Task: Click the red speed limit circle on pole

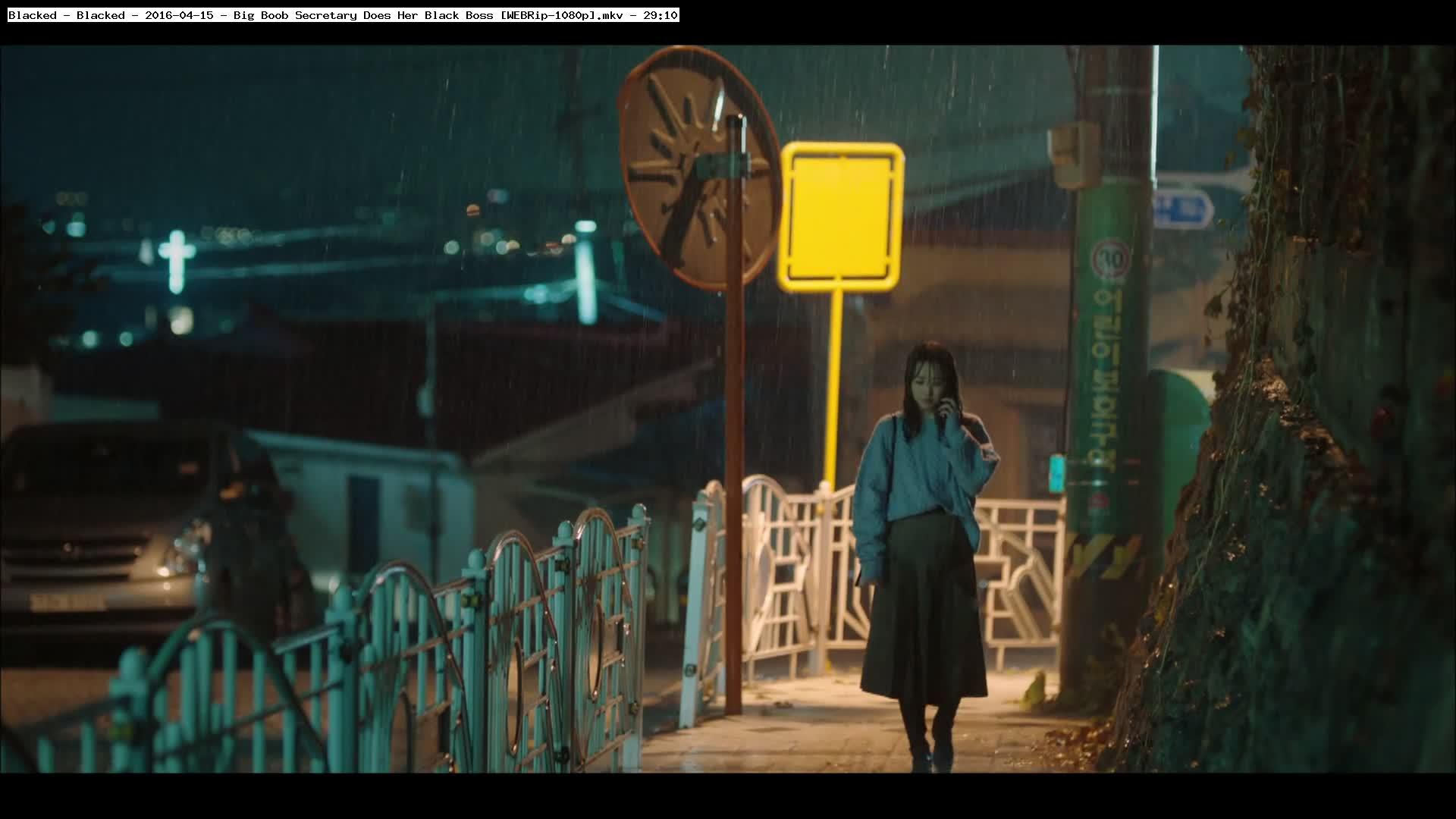Action: 1110,259
